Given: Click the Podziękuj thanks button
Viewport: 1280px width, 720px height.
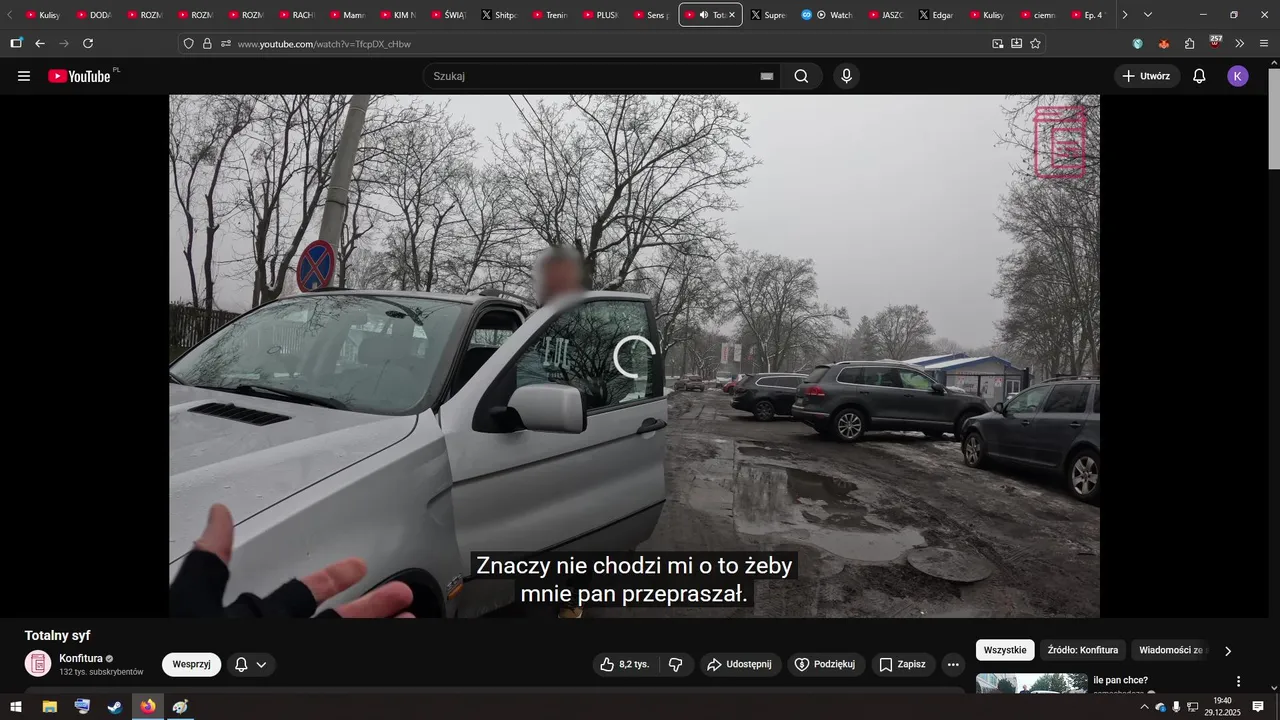Looking at the screenshot, I should click(x=825, y=664).
